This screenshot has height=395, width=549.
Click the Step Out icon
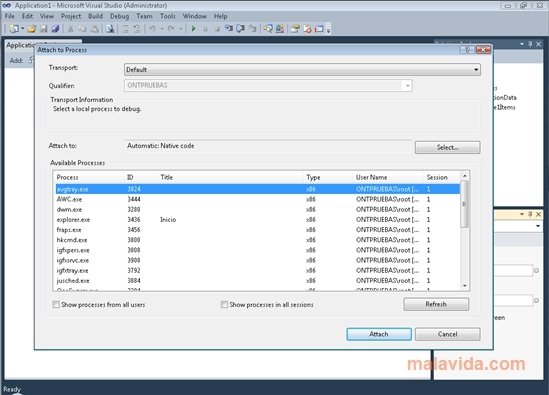pyautogui.click(x=252, y=29)
